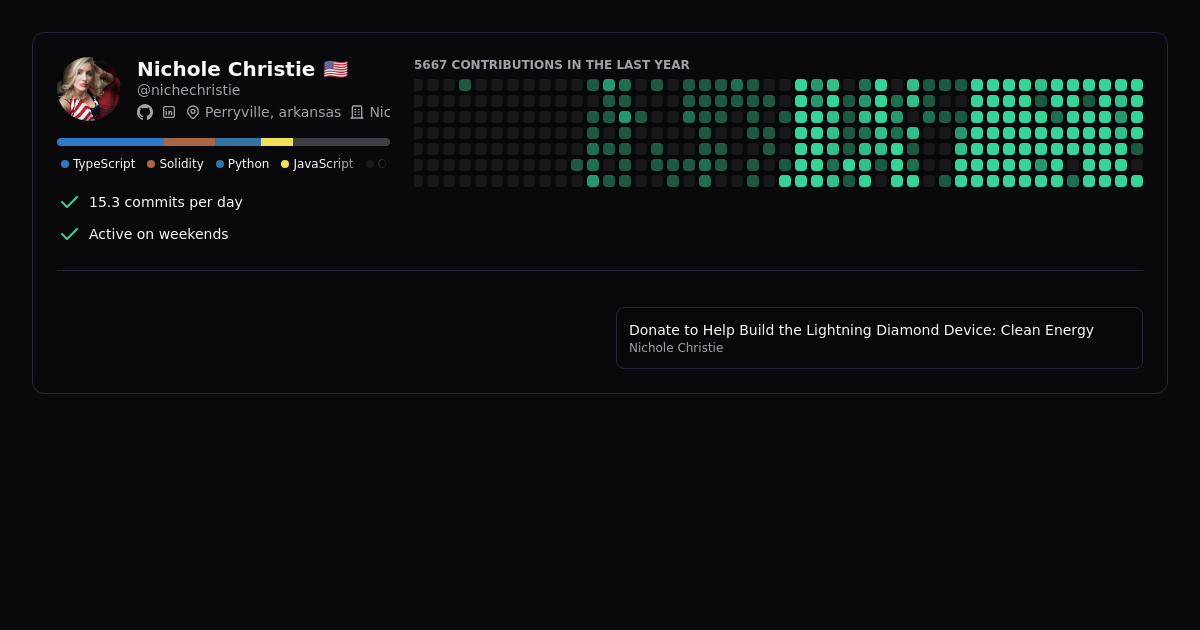Open the GitHub profile icon
Screen dimensions: 1200x630
(145, 112)
